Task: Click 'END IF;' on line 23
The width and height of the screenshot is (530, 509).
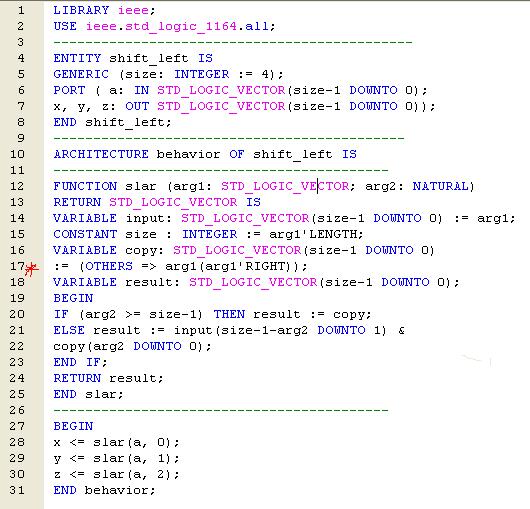Action: tap(80, 362)
